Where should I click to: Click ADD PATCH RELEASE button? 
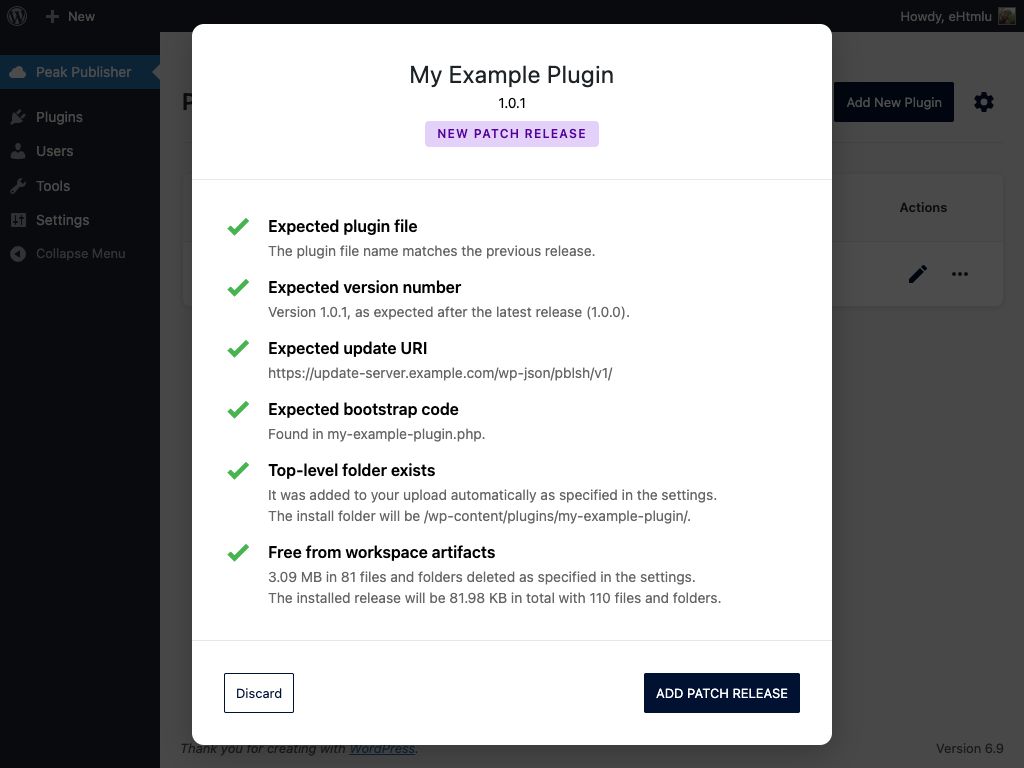721,693
